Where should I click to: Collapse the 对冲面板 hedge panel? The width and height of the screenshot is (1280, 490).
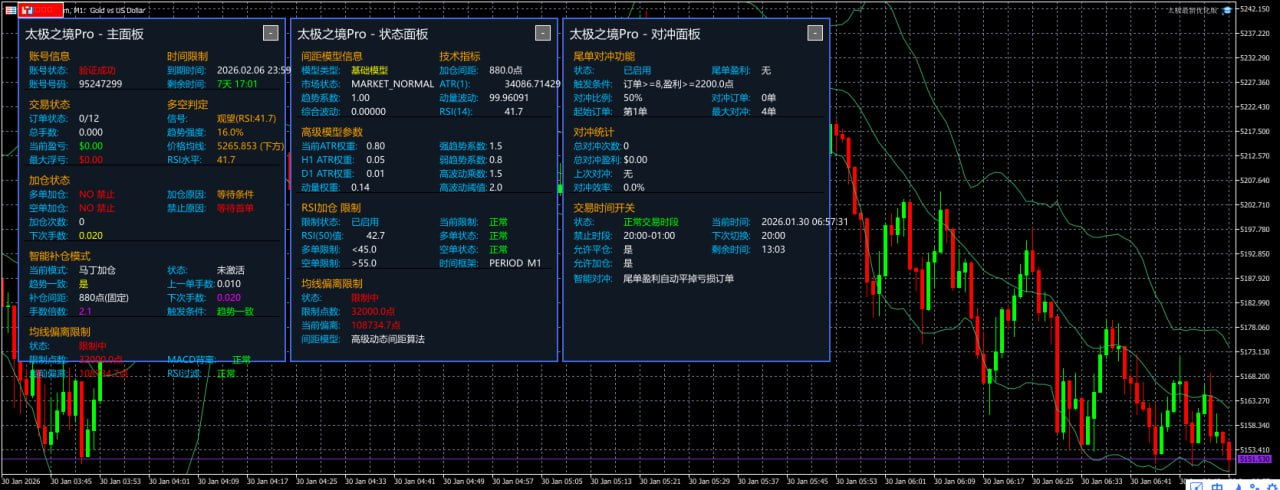coord(814,33)
